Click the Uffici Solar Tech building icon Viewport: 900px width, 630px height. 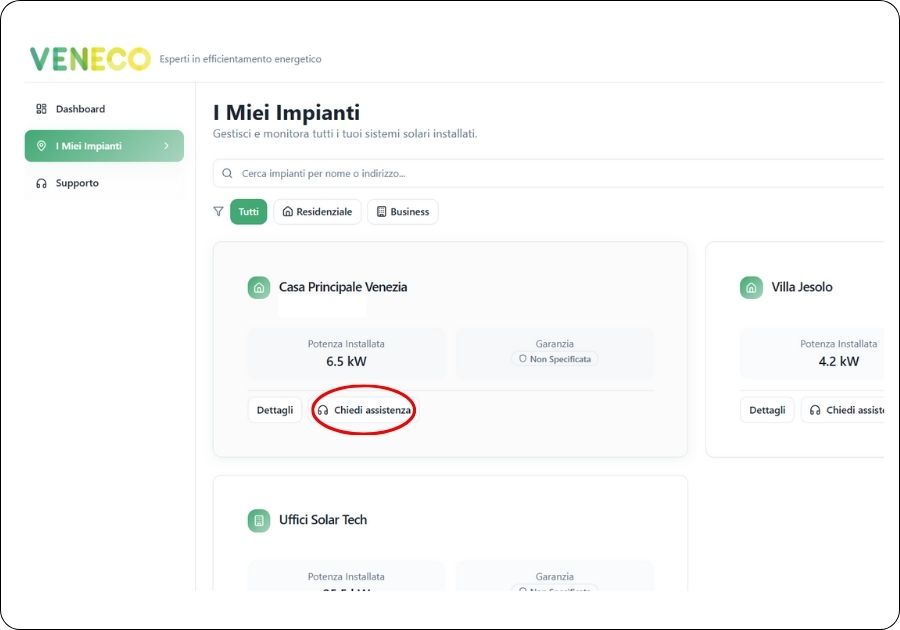point(259,520)
